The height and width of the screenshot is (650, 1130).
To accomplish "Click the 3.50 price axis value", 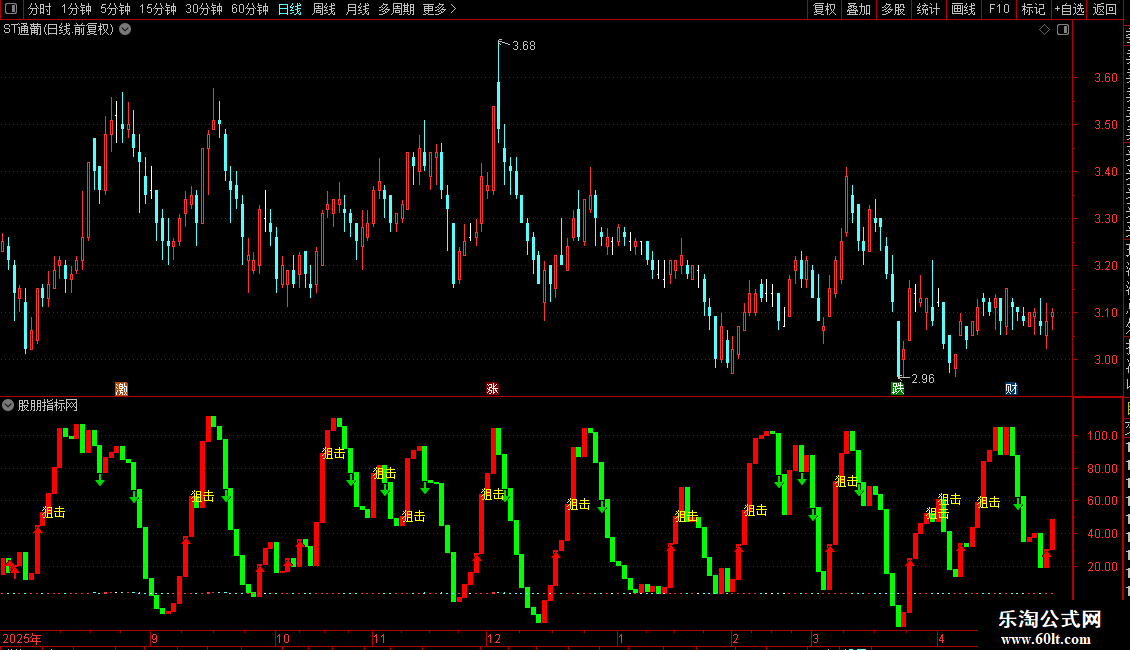I will (x=1105, y=125).
